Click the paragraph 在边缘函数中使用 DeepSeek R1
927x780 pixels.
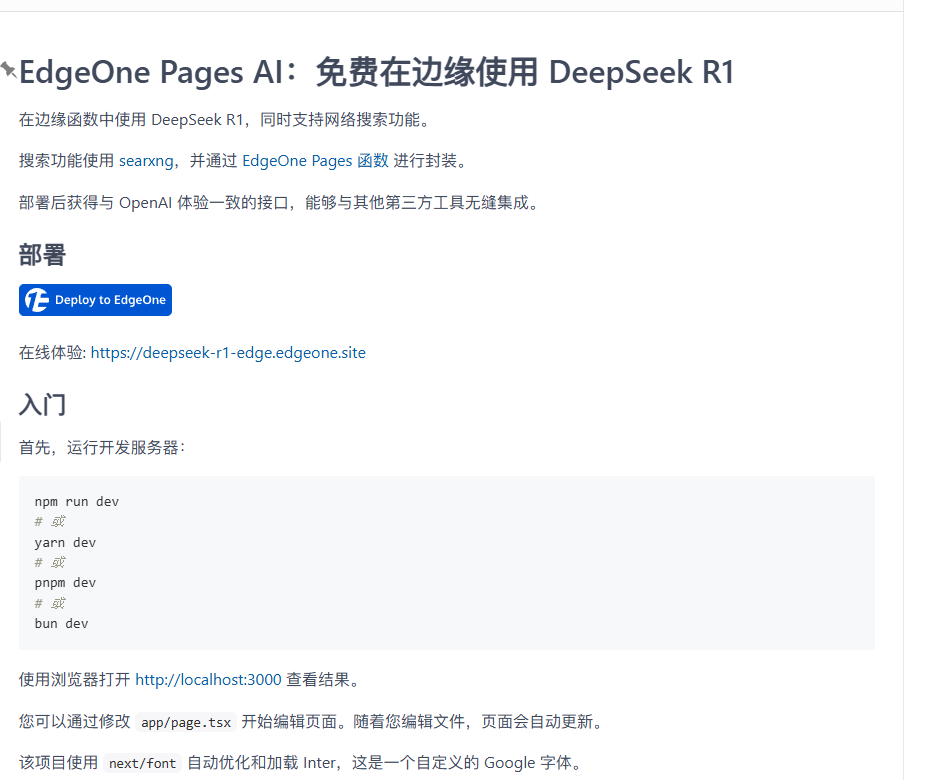coord(225,120)
